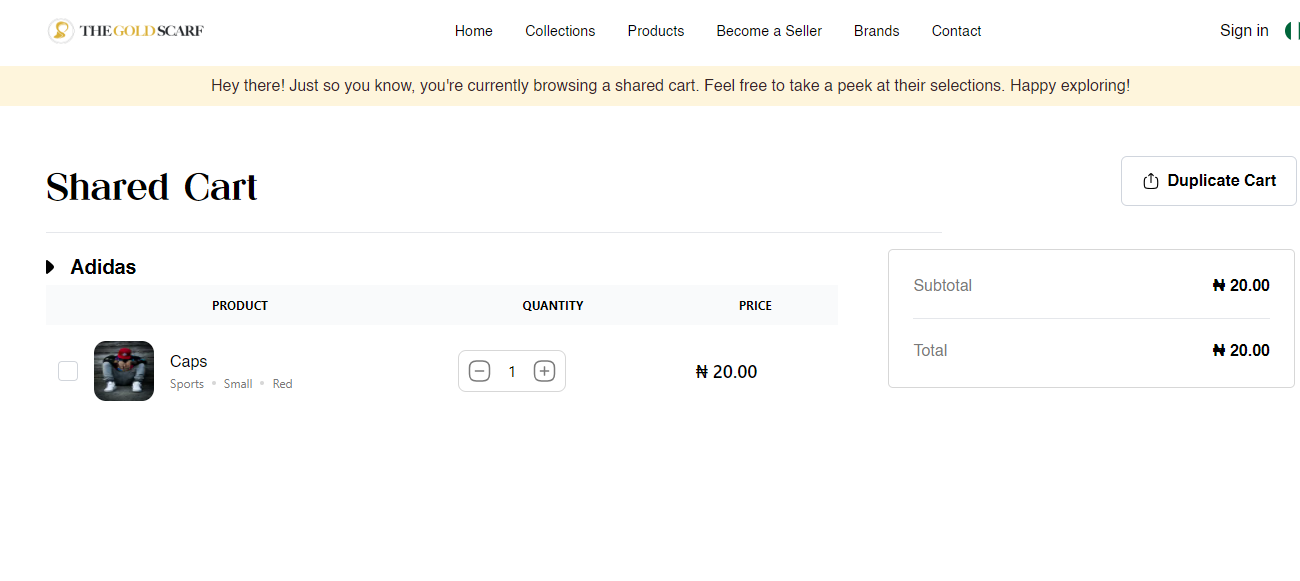The image size is (1300, 581).
Task: Click the Sign in link
Action: 1244,31
